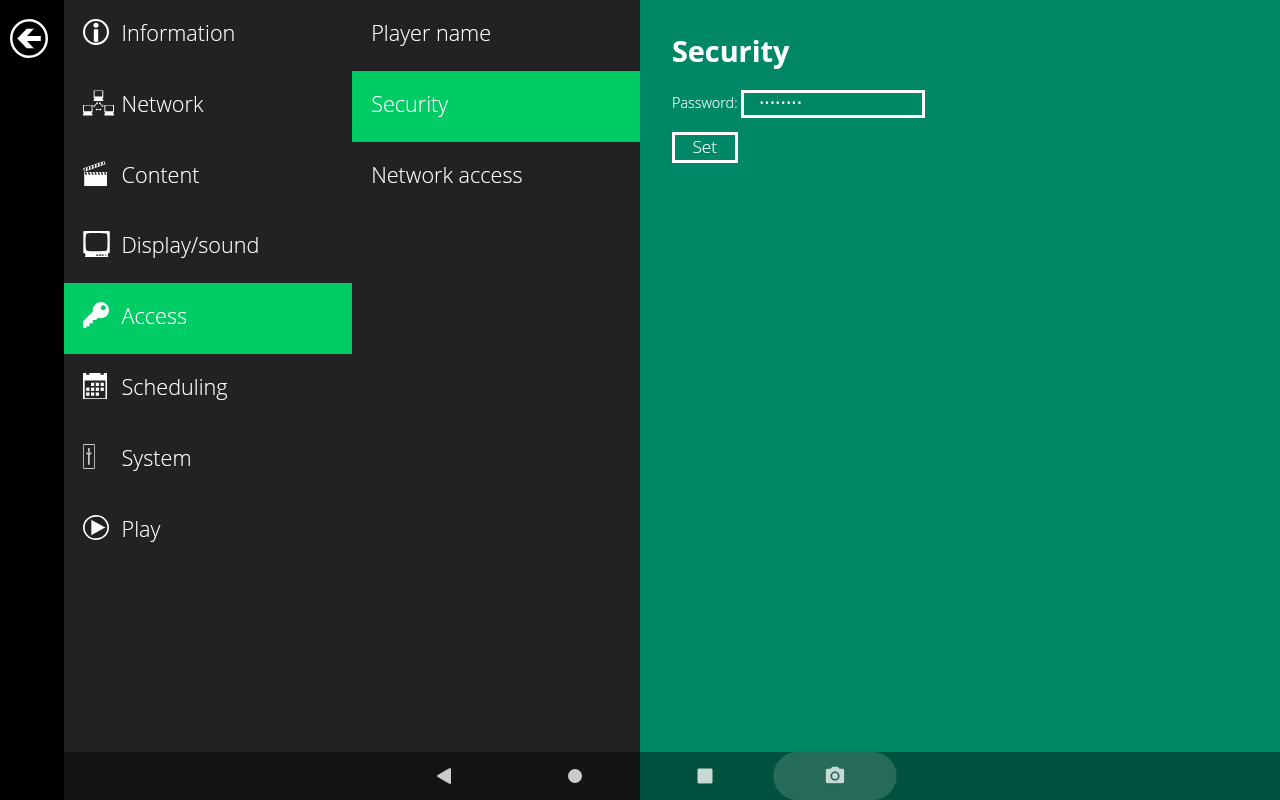Open the Player name submenu

coord(496,35)
